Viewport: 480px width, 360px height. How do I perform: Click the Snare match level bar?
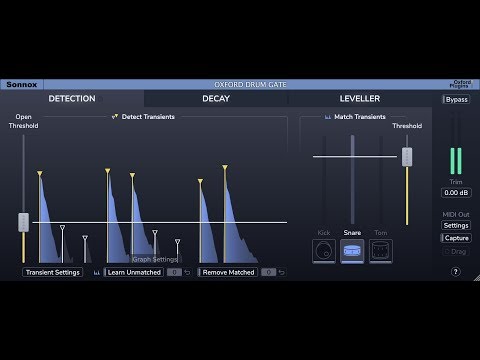(x=353, y=179)
